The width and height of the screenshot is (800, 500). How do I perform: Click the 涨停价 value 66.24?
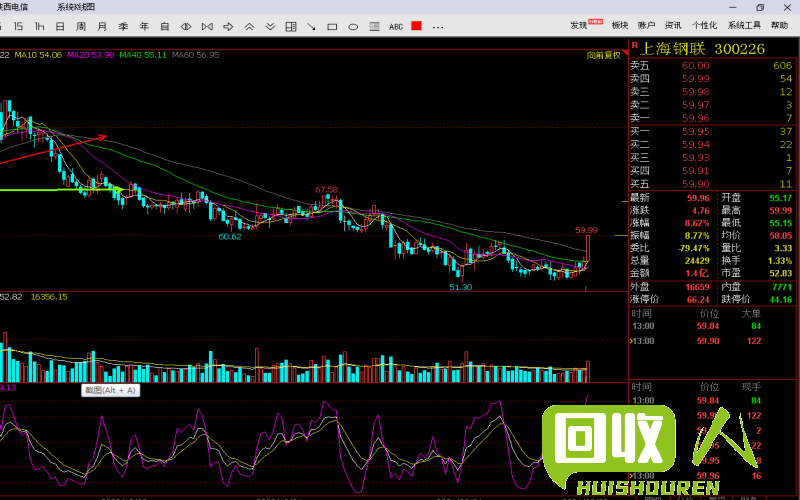(697, 299)
